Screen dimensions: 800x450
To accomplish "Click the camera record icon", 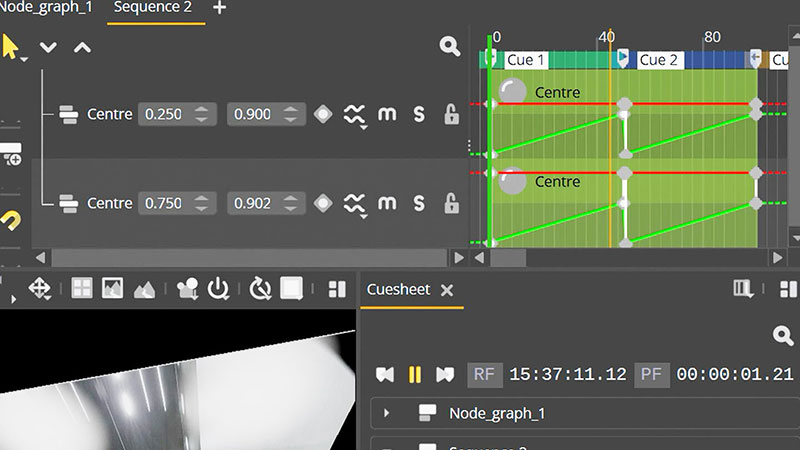I will pyautogui.click(x=188, y=289).
